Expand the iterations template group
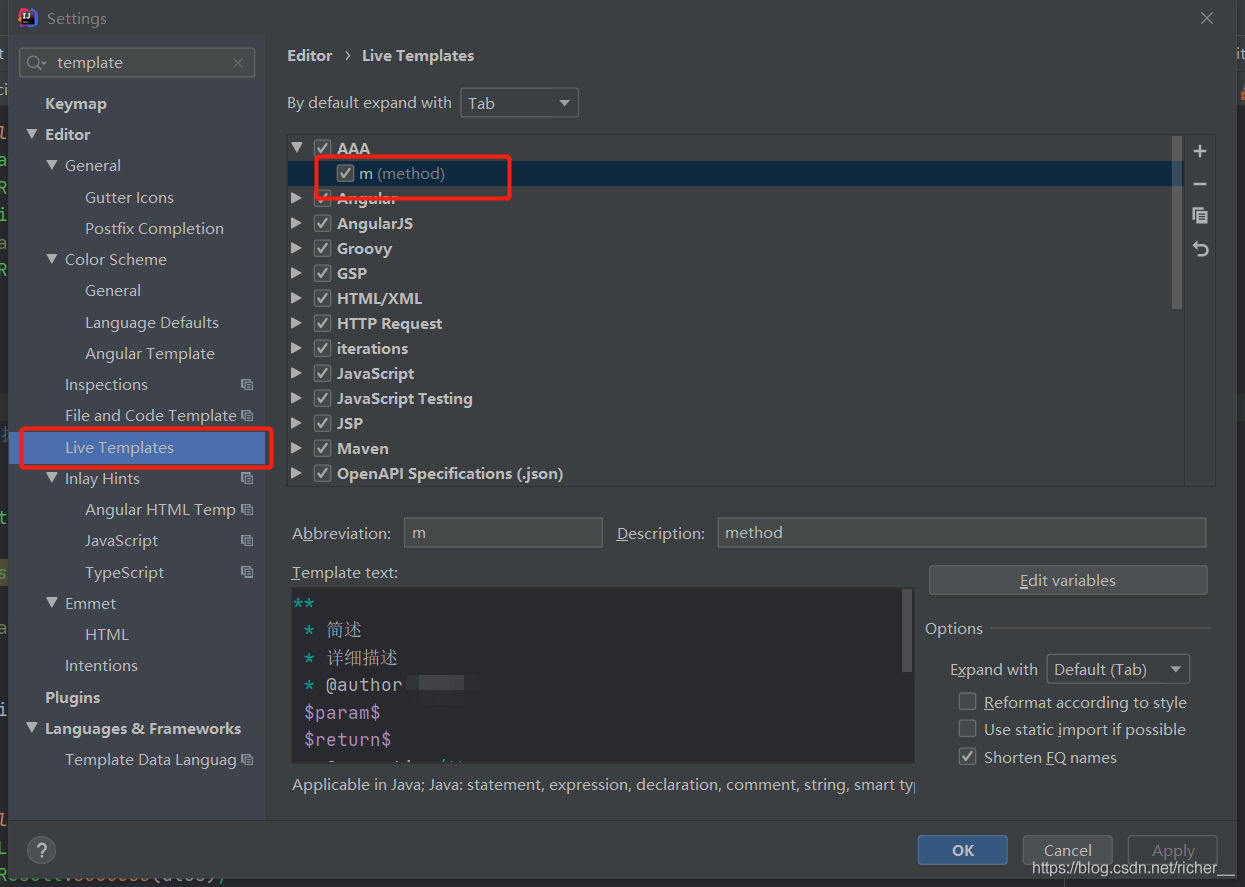This screenshot has height=887, width=1245. [x=297, y=348]
